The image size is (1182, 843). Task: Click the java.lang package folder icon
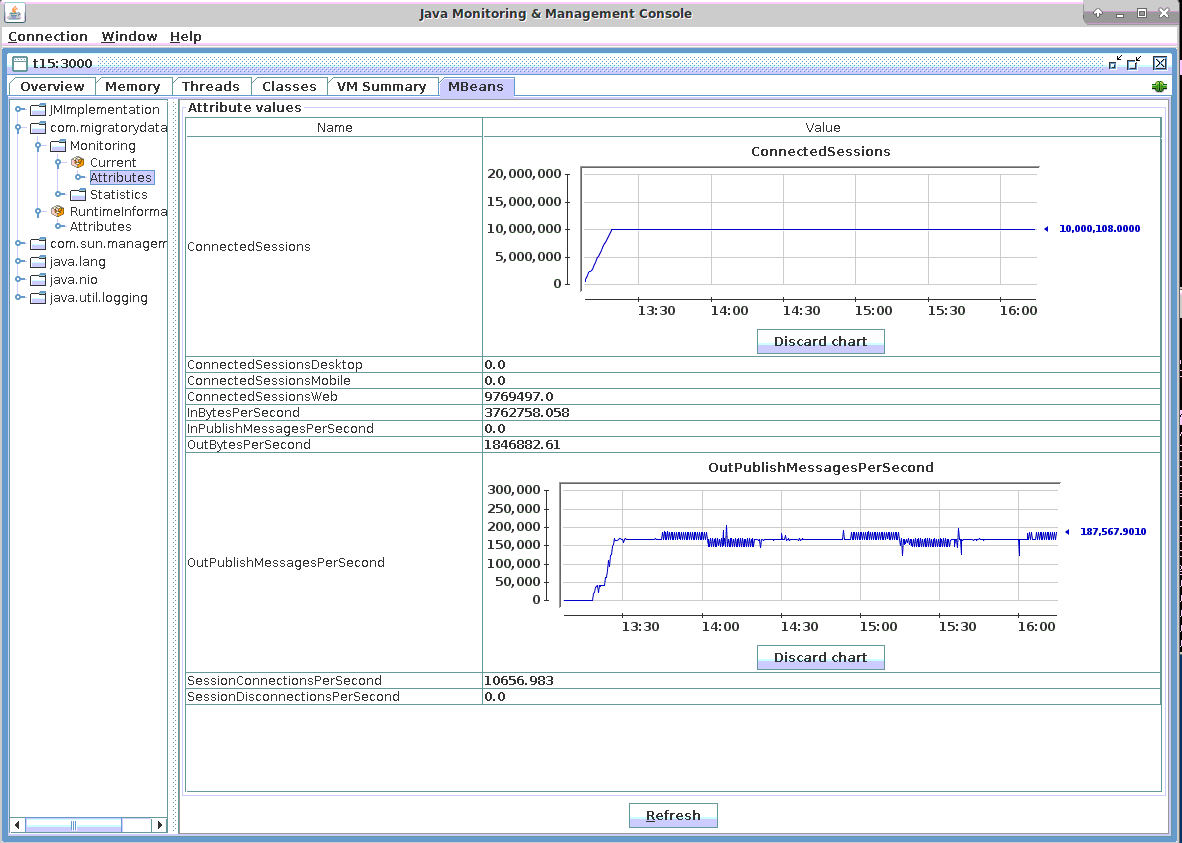(x=38, y=262)
